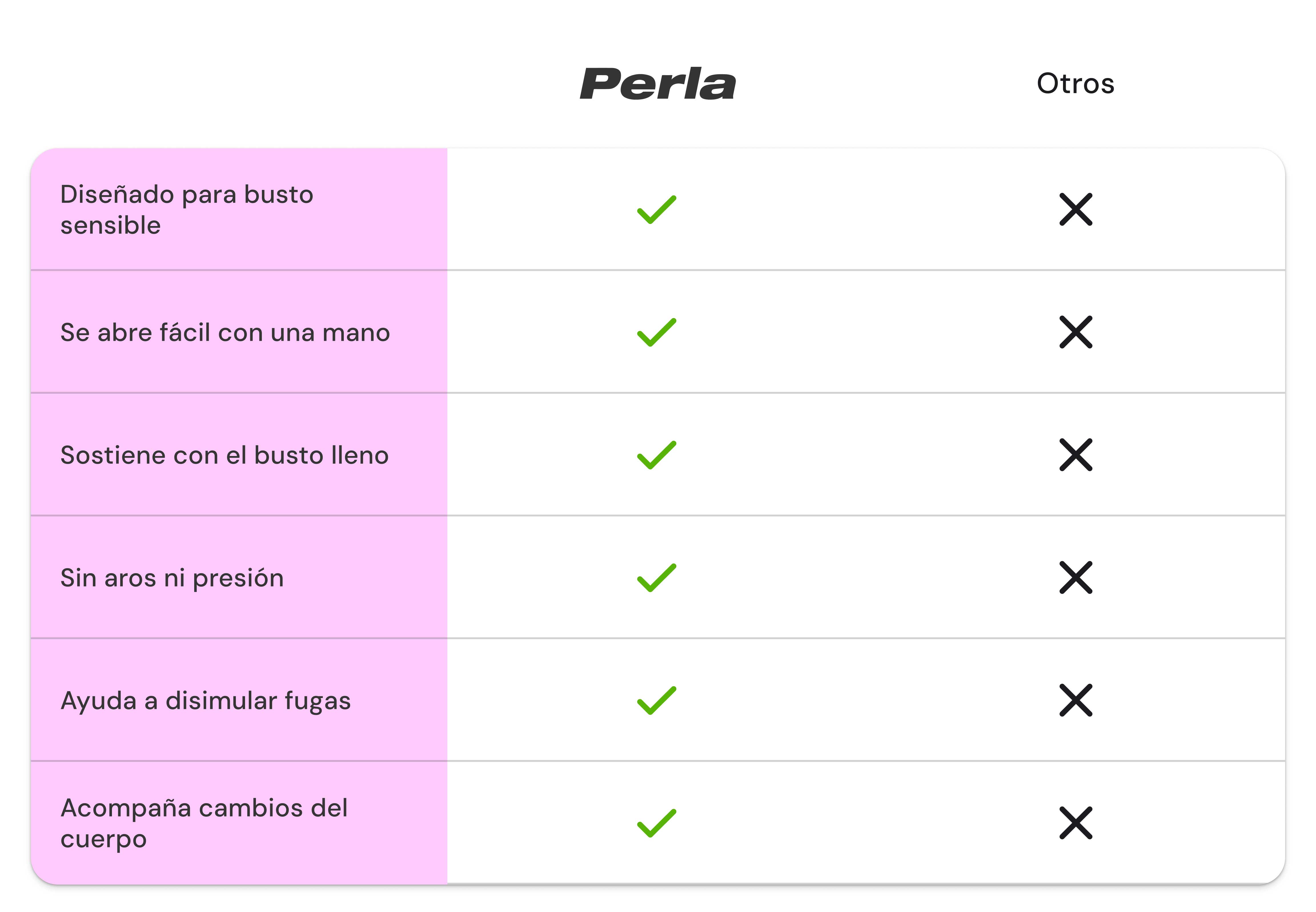Viewport: 1316px width, 912px height.
Task: Click the X mark in Se abre fácil row
Action: point(1076,332)
